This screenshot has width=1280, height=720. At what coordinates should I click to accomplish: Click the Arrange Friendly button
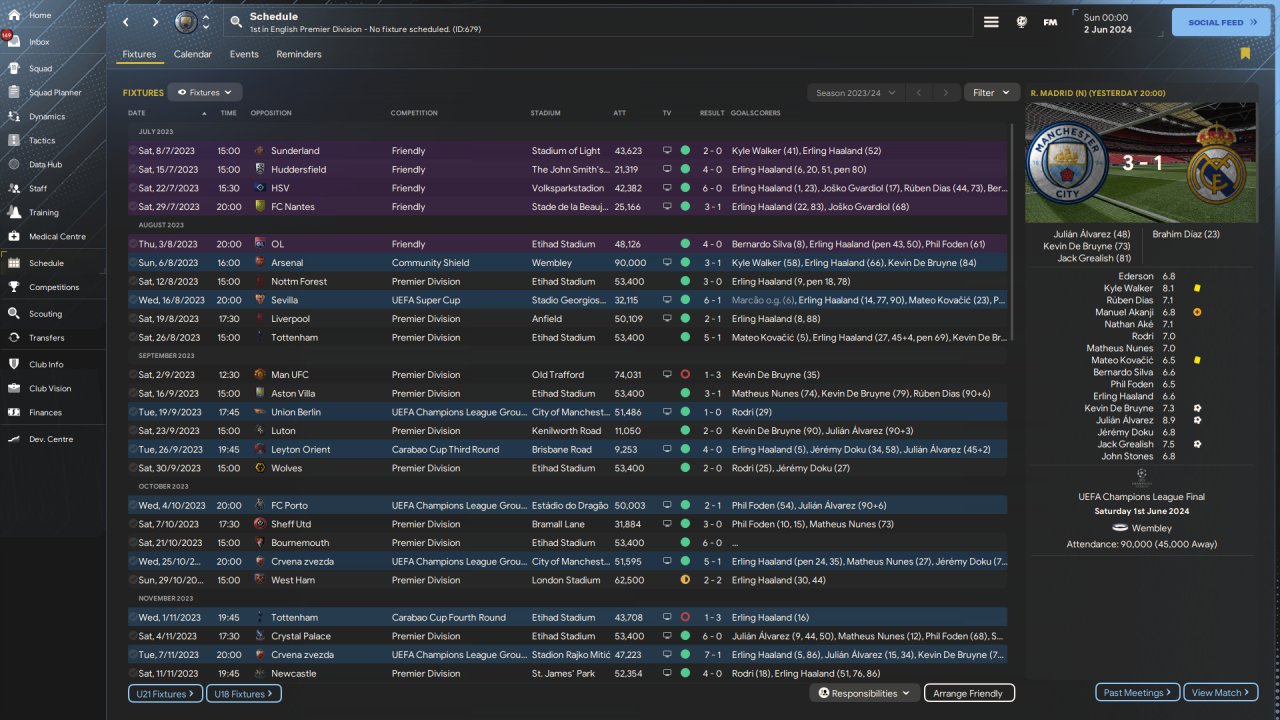(x=968, y=693)
